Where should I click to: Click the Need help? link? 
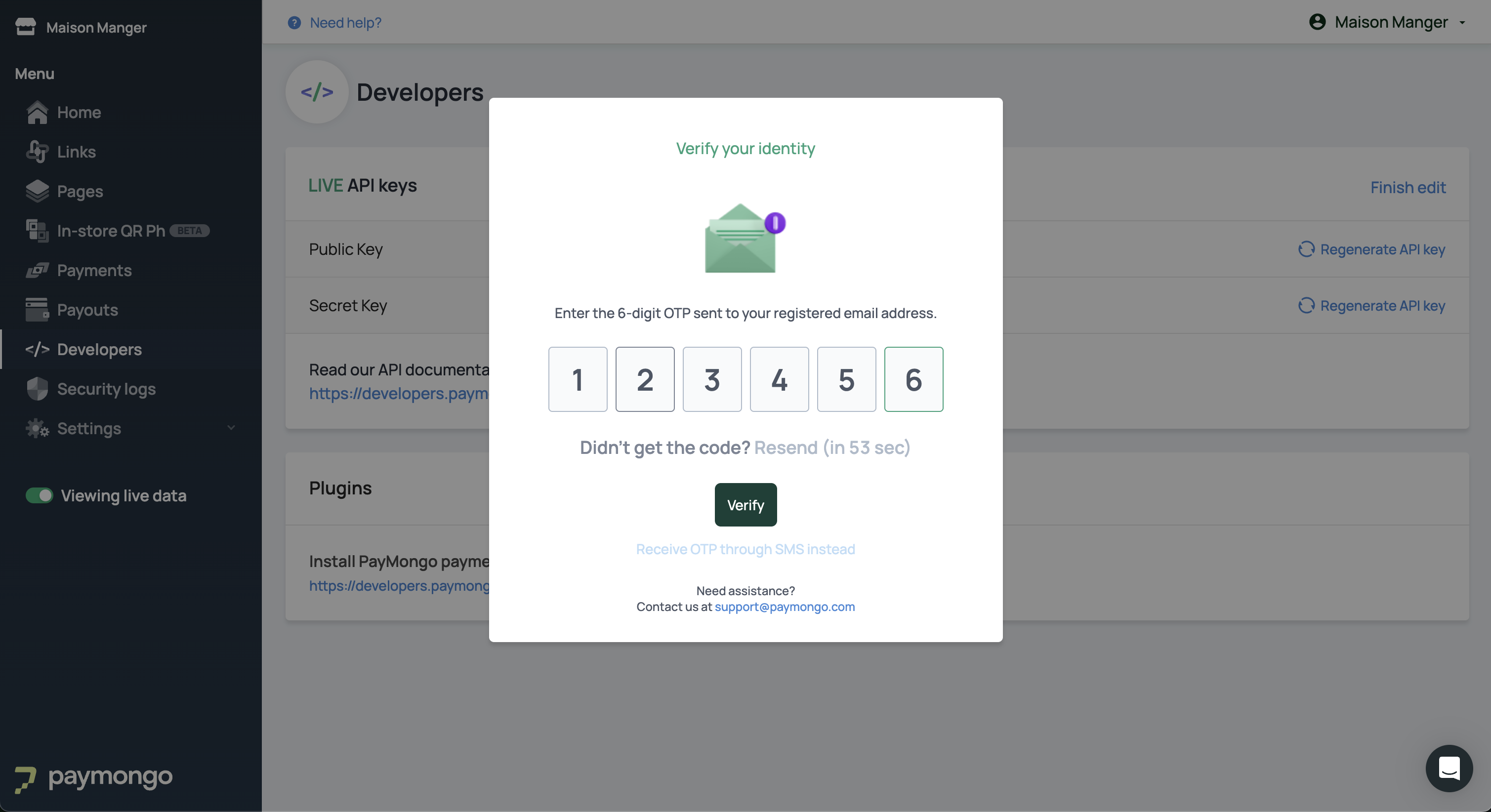(x=345, y=23)
